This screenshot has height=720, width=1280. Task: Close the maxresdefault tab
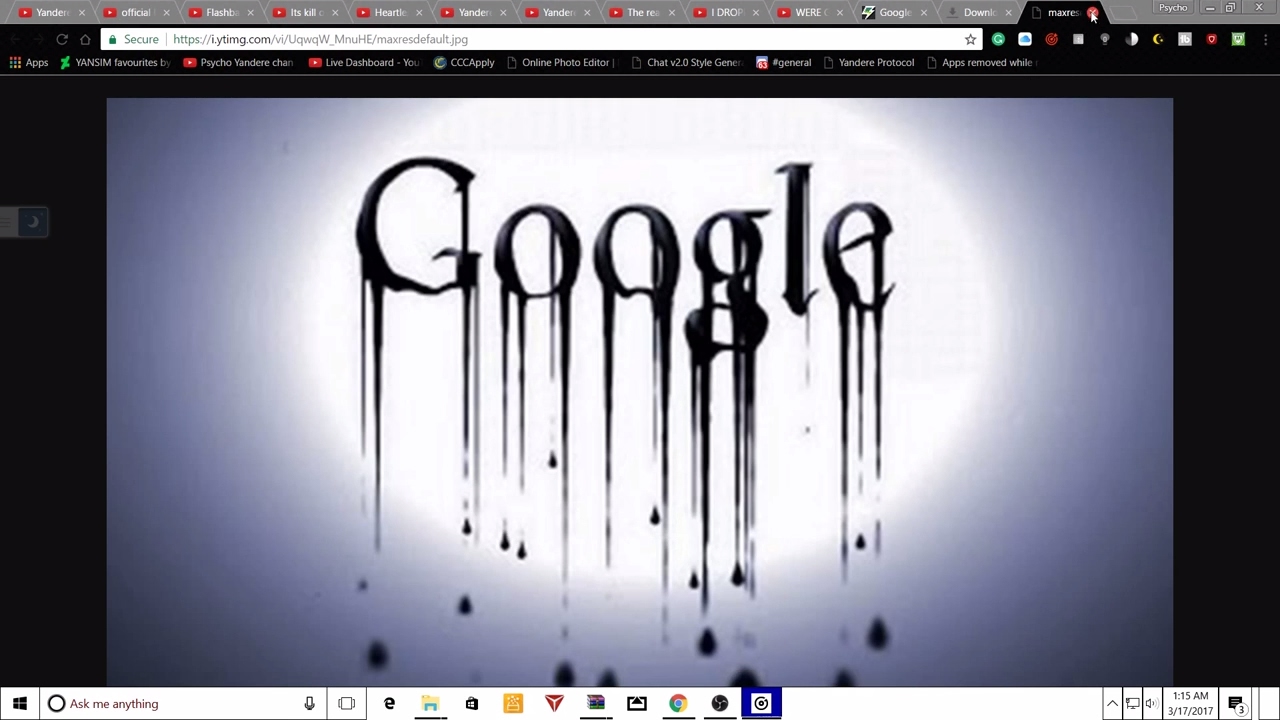[x=1092, y=13]
